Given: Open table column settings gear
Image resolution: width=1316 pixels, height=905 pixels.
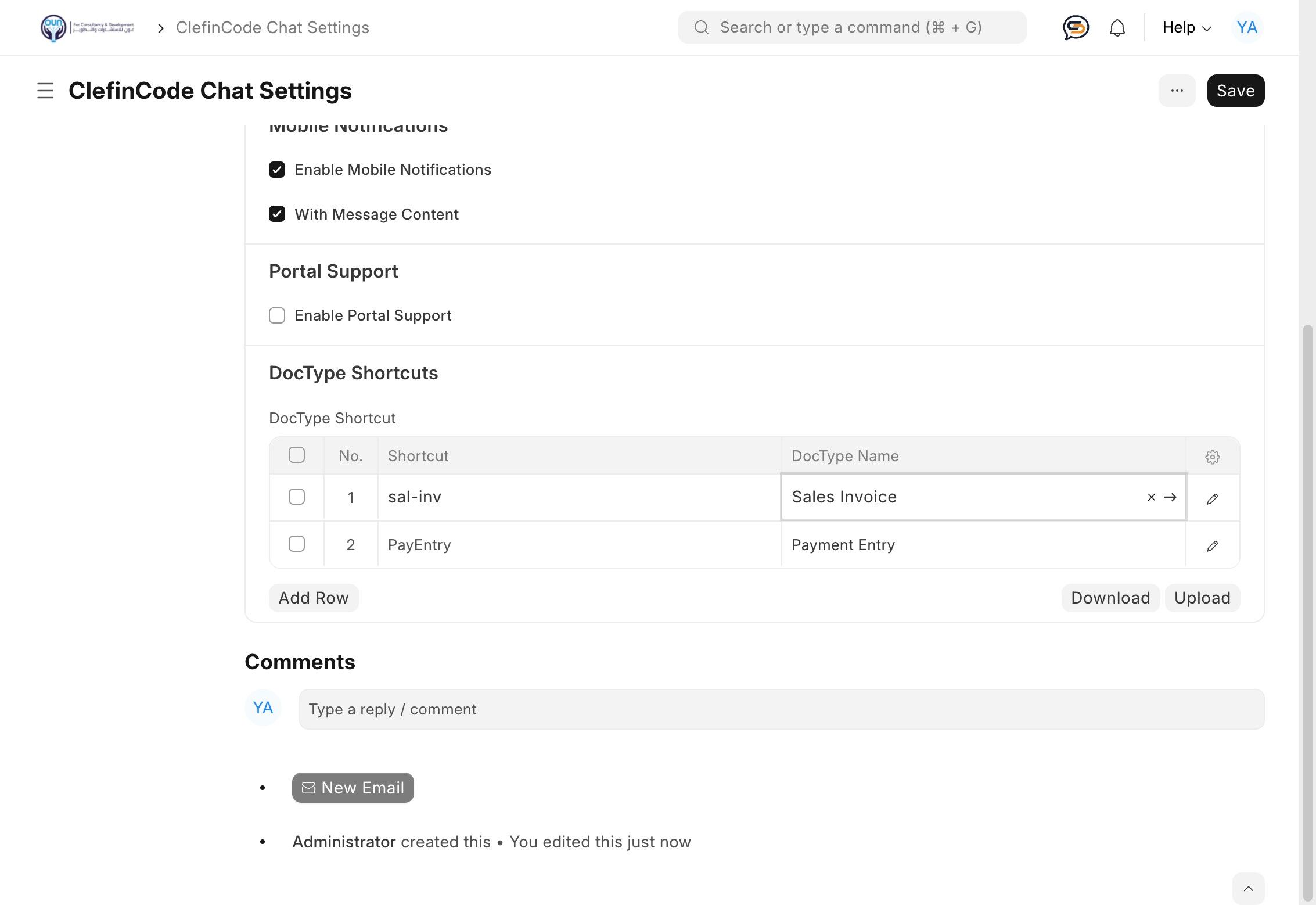Looking at the screenshot, I should tap(1212, 457).
